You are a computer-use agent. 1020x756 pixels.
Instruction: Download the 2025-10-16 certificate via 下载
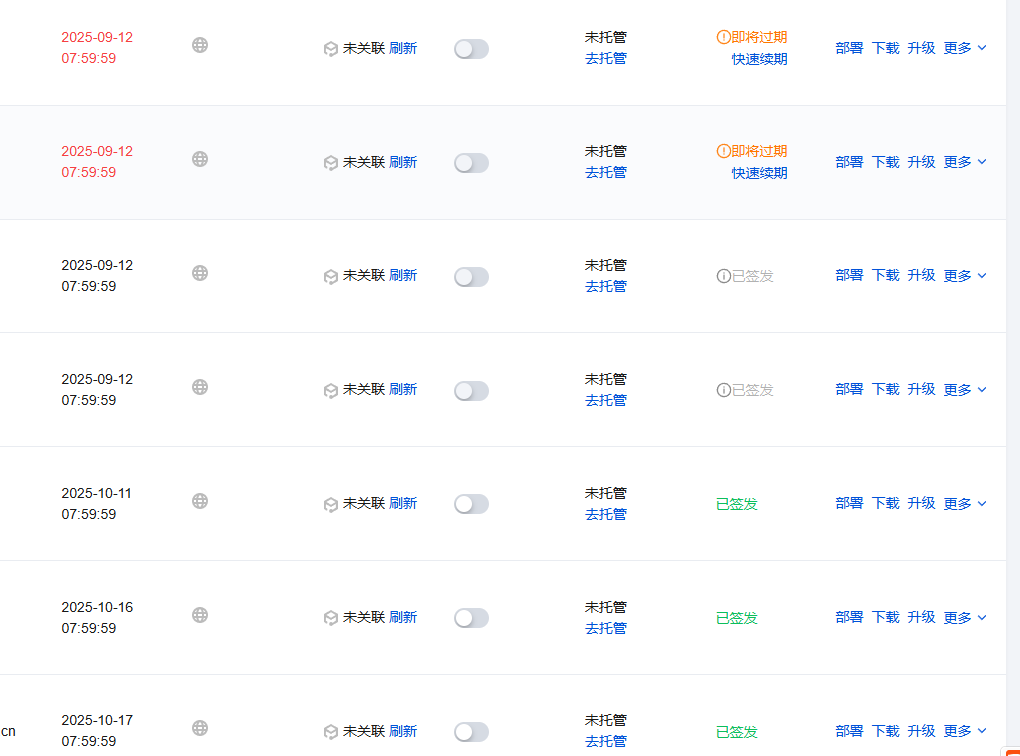pyautogui.click(x=885, y=617)
